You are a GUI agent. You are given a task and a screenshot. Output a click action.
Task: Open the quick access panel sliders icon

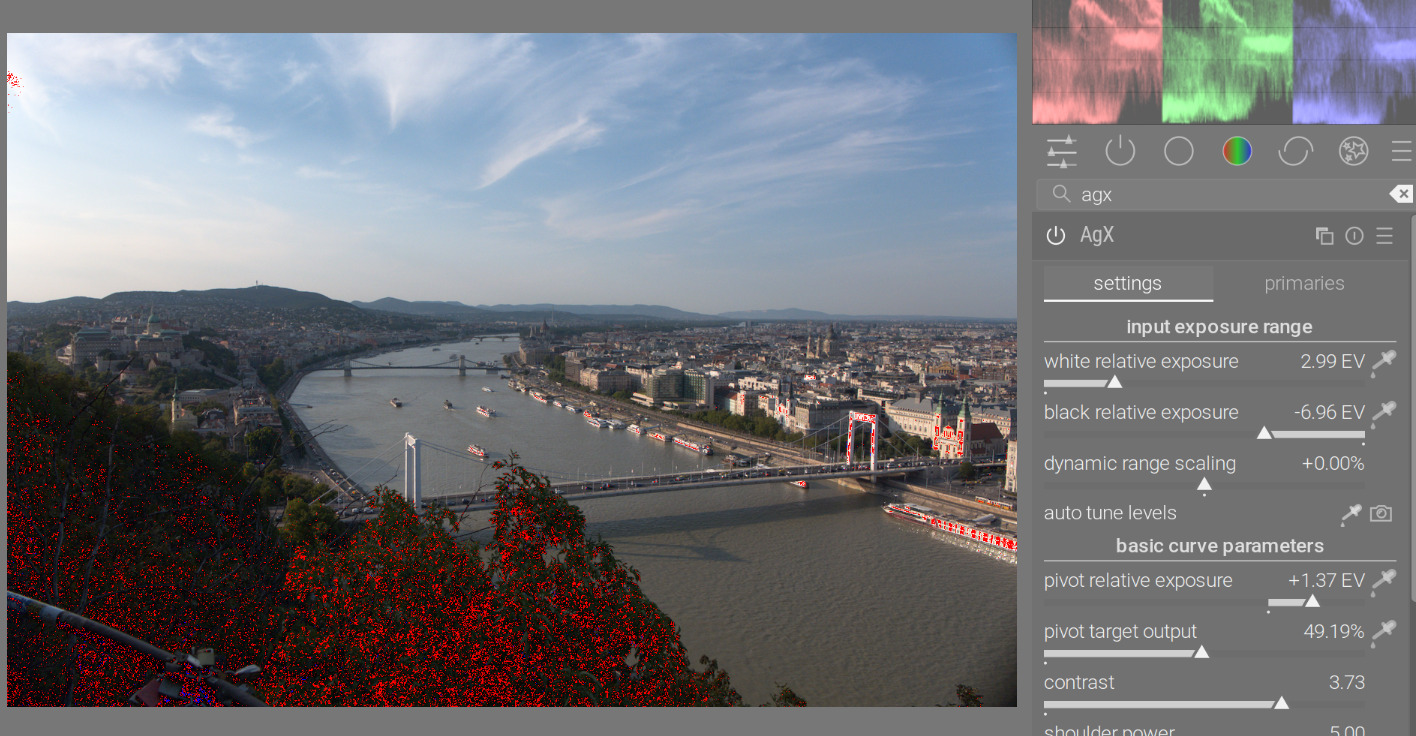(x=1062, y=152)
